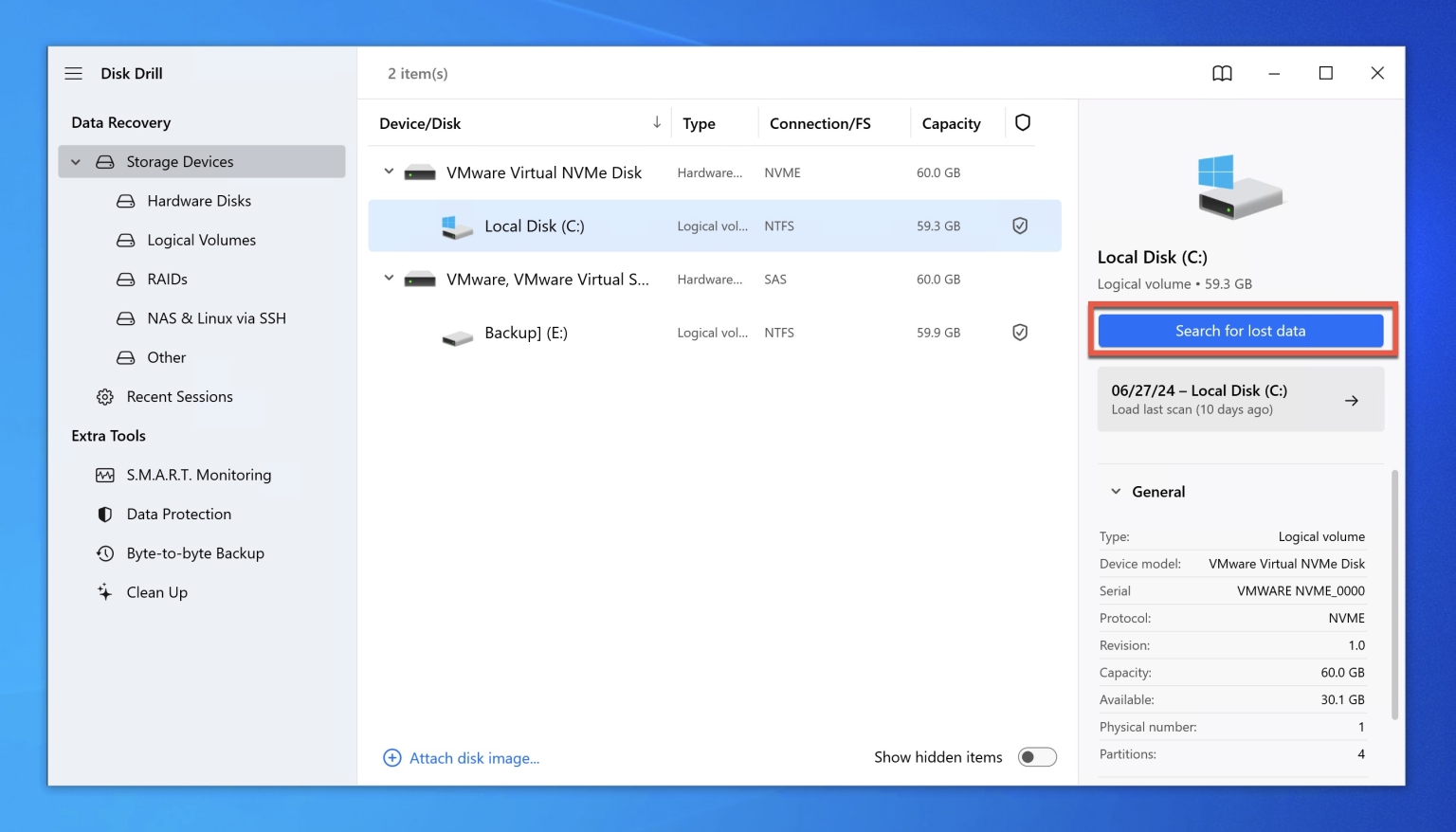Click the Windows drive icon for Local Disk
Screen dimensions: 1456x832
(457, 226)
